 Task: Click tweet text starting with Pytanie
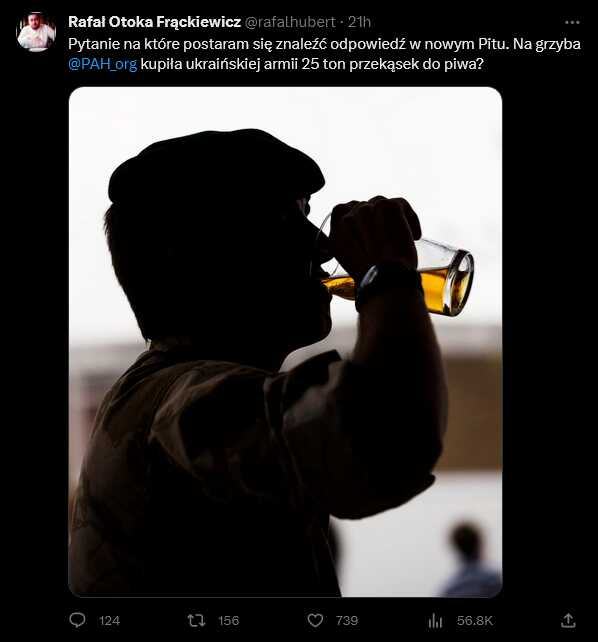tap(324, 54)
